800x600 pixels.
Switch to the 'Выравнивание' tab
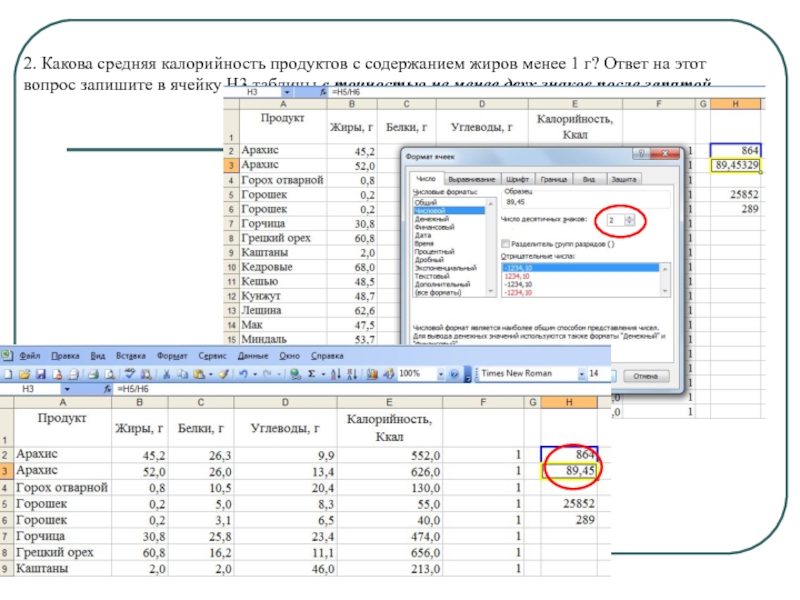[x=470, y=179]
